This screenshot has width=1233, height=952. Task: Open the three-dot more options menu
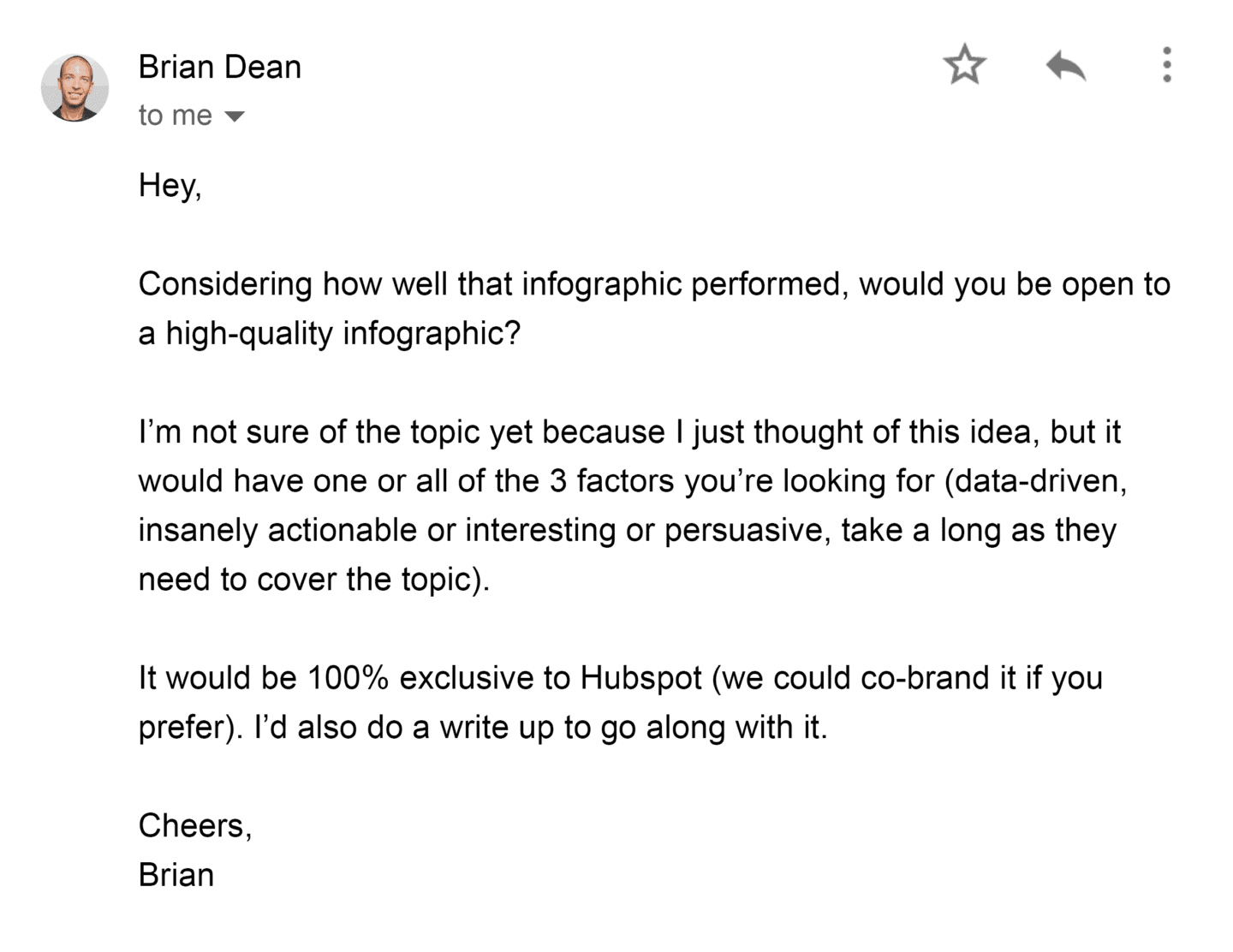1166,65
